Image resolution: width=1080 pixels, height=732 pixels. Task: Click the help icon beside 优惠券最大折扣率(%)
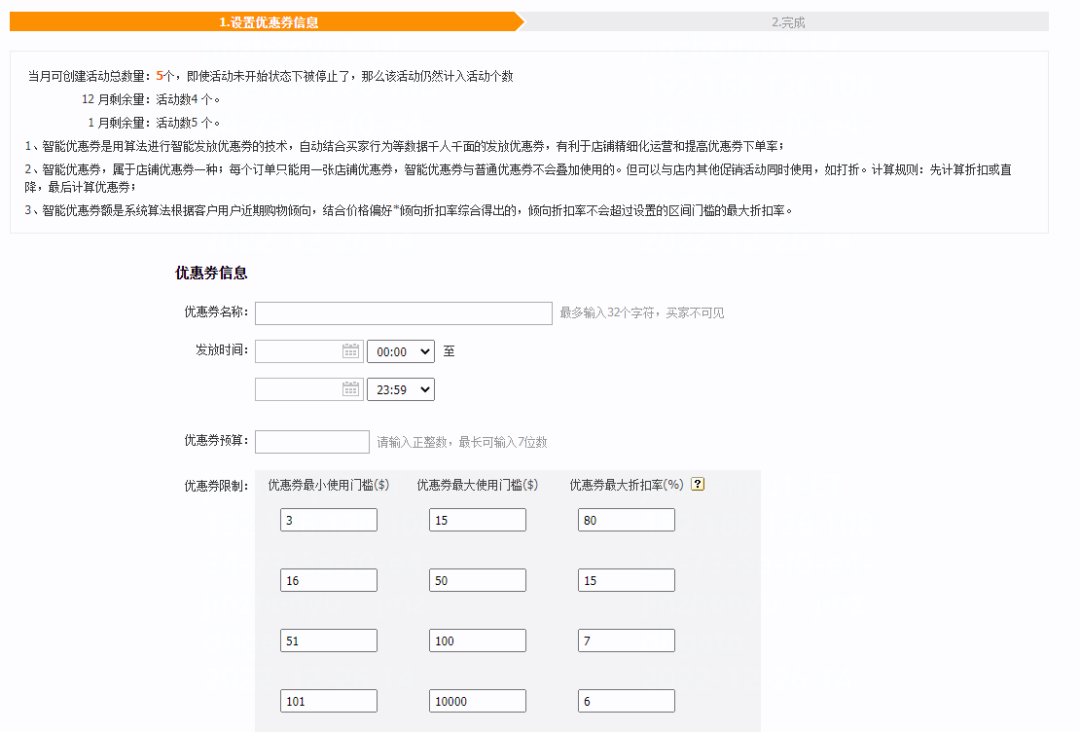(x=697, y=484)
